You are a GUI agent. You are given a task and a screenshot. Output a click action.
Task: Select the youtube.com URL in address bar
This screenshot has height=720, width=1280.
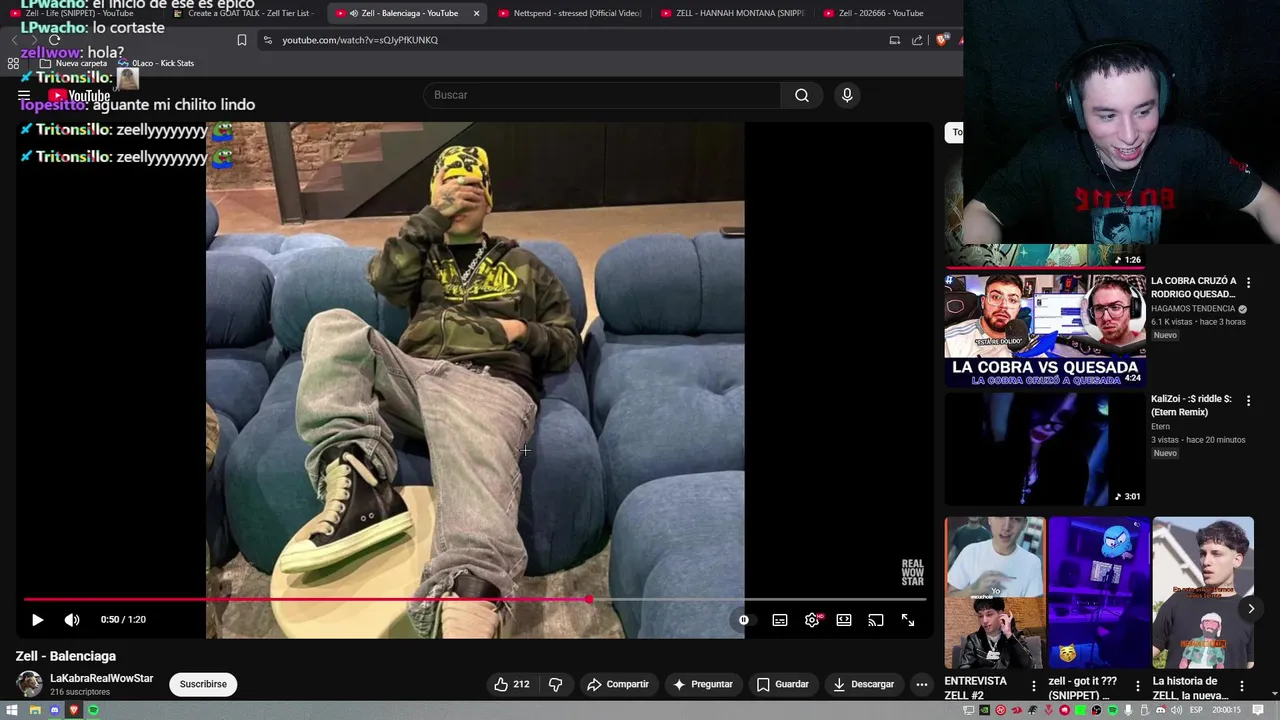pyautogui.click(x=360, y=40)
